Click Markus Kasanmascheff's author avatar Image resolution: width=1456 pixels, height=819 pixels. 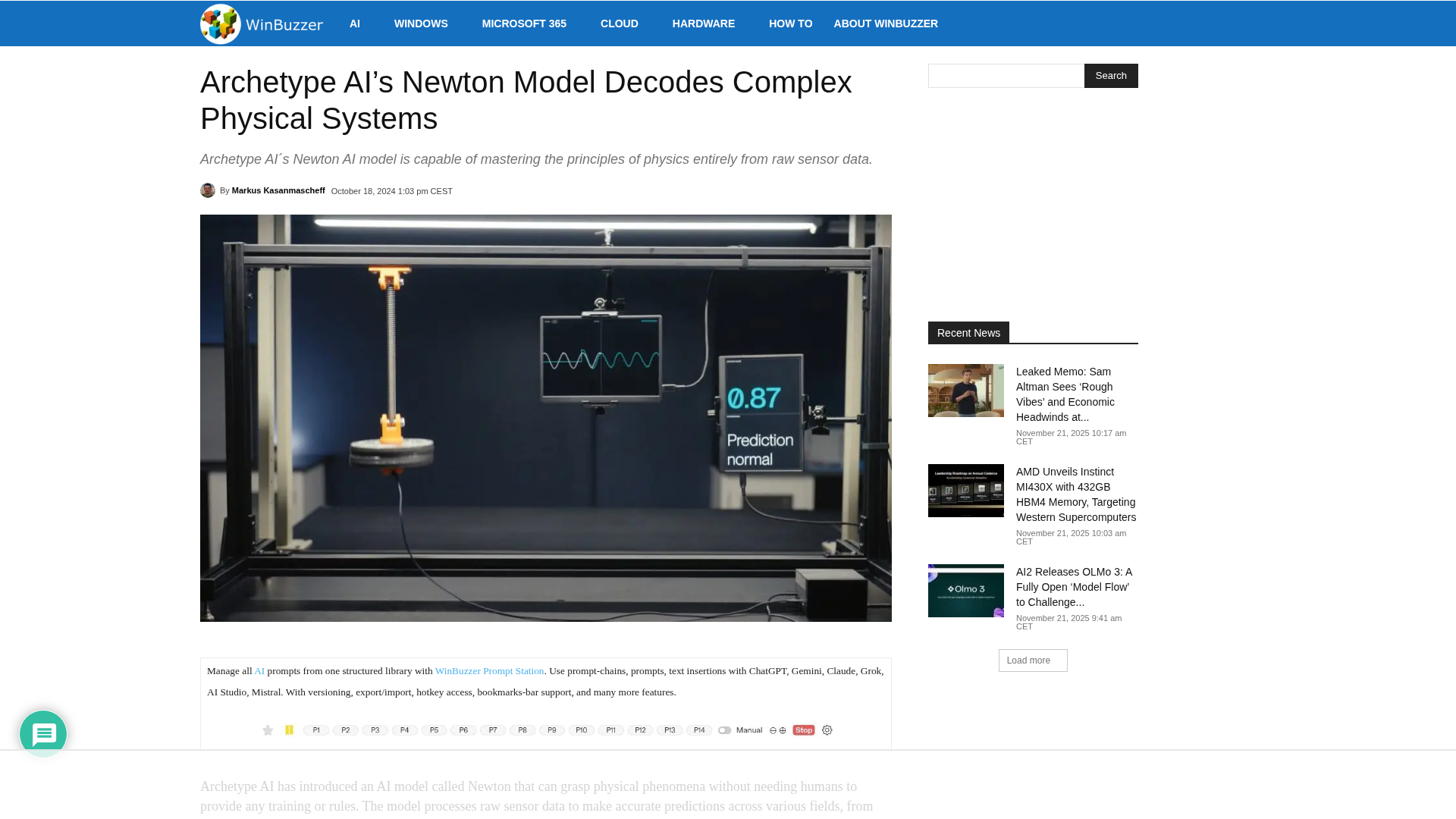click(x=208, y=190)
